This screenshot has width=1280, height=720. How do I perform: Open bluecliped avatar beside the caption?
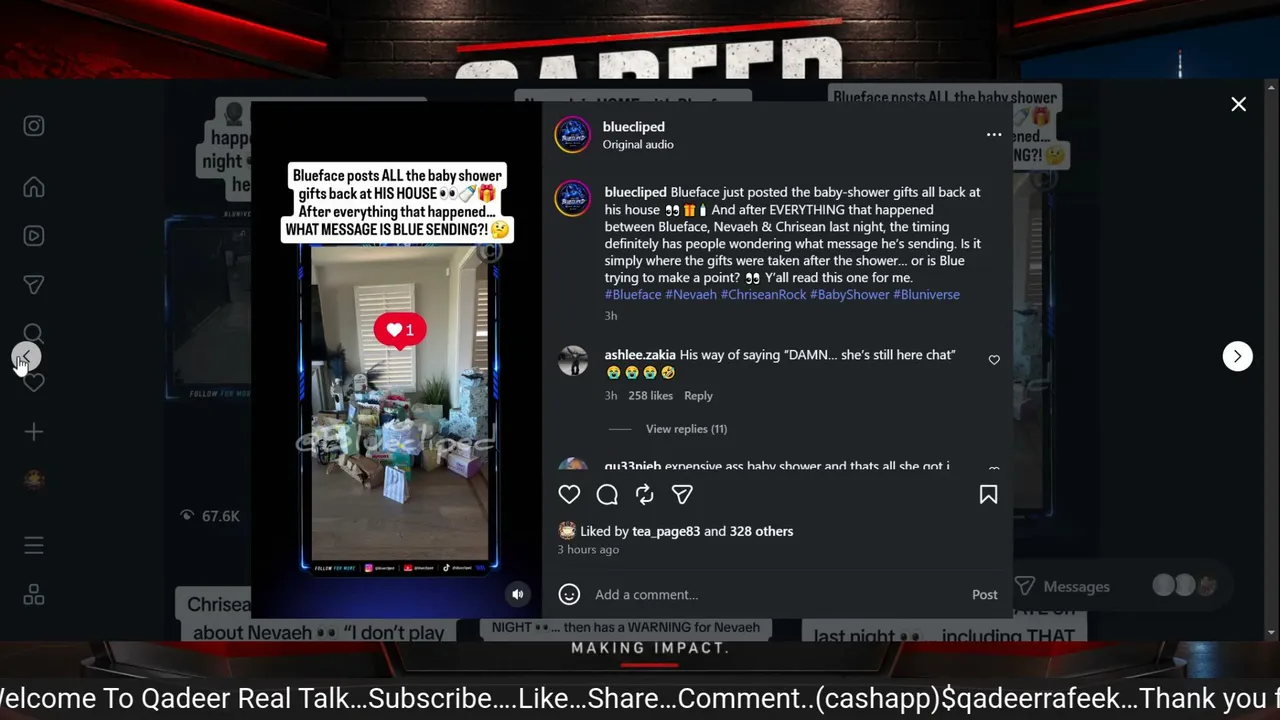tap(573, 198)
